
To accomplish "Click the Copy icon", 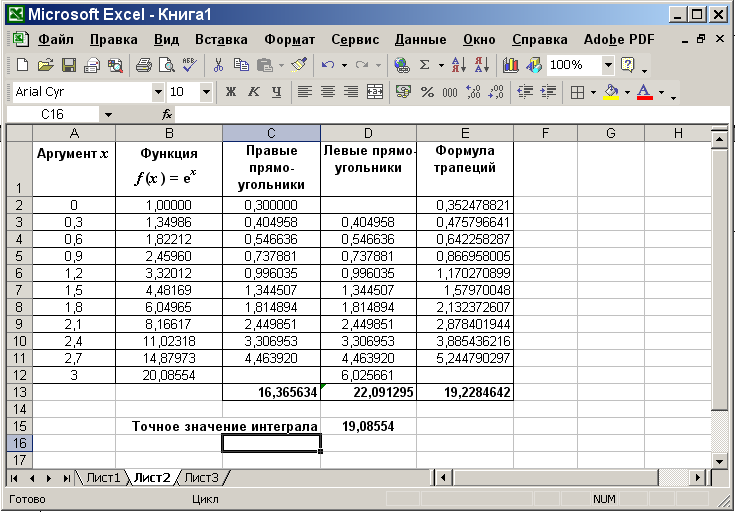I will click(241, 65).
